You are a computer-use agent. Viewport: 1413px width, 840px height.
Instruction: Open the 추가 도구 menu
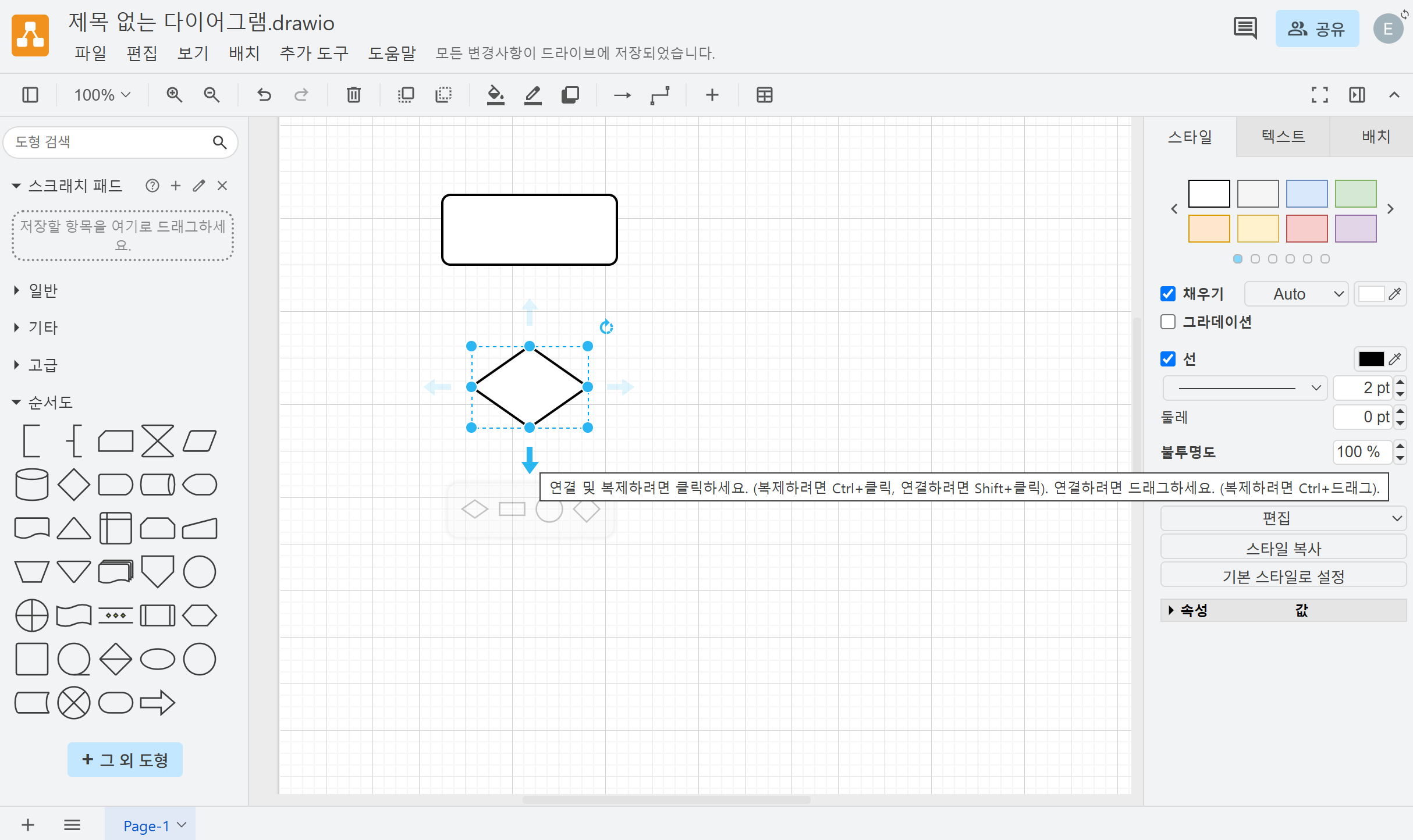click(x=314, y=53)
